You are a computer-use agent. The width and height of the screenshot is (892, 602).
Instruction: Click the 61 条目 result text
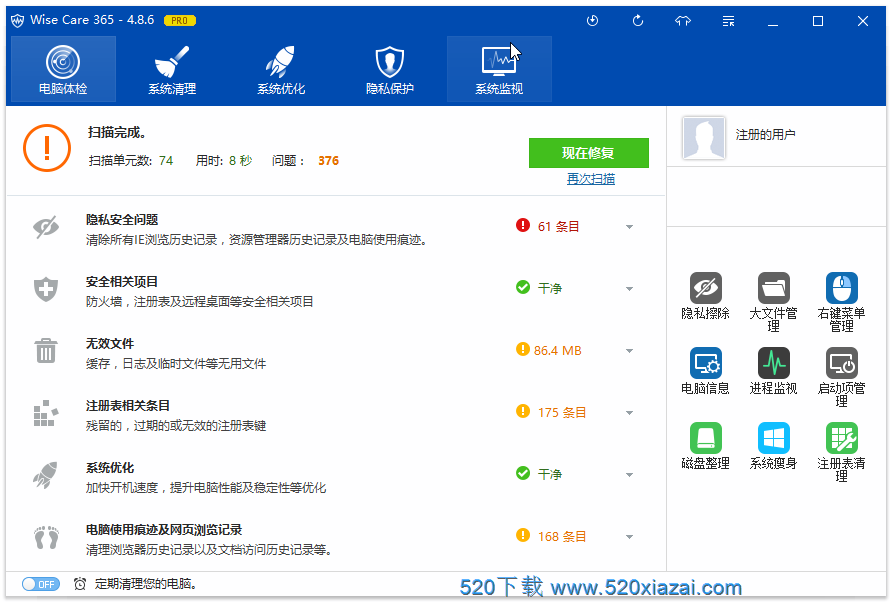(558, 226)
